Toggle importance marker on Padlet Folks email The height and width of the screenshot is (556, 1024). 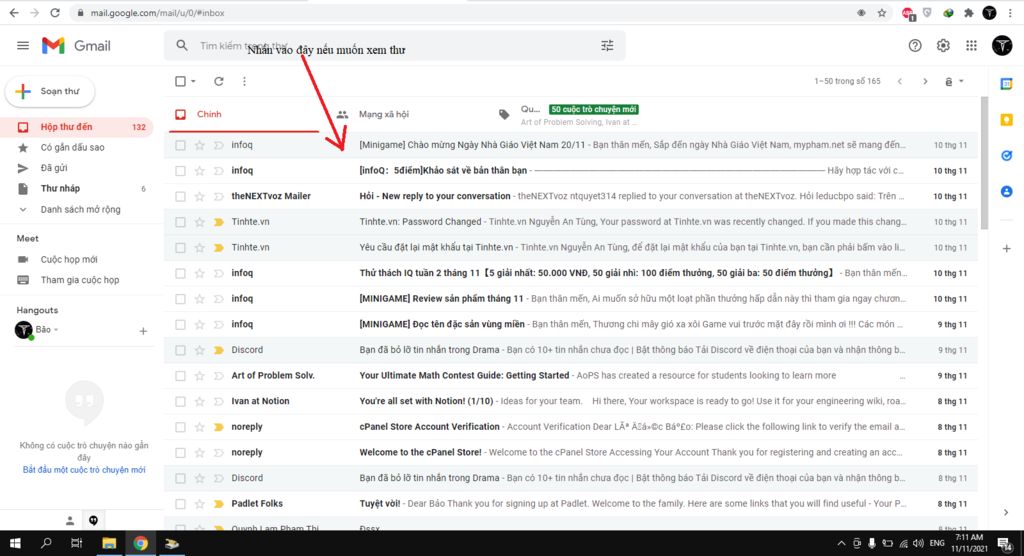pyautogui.click(x=219, y=504)
